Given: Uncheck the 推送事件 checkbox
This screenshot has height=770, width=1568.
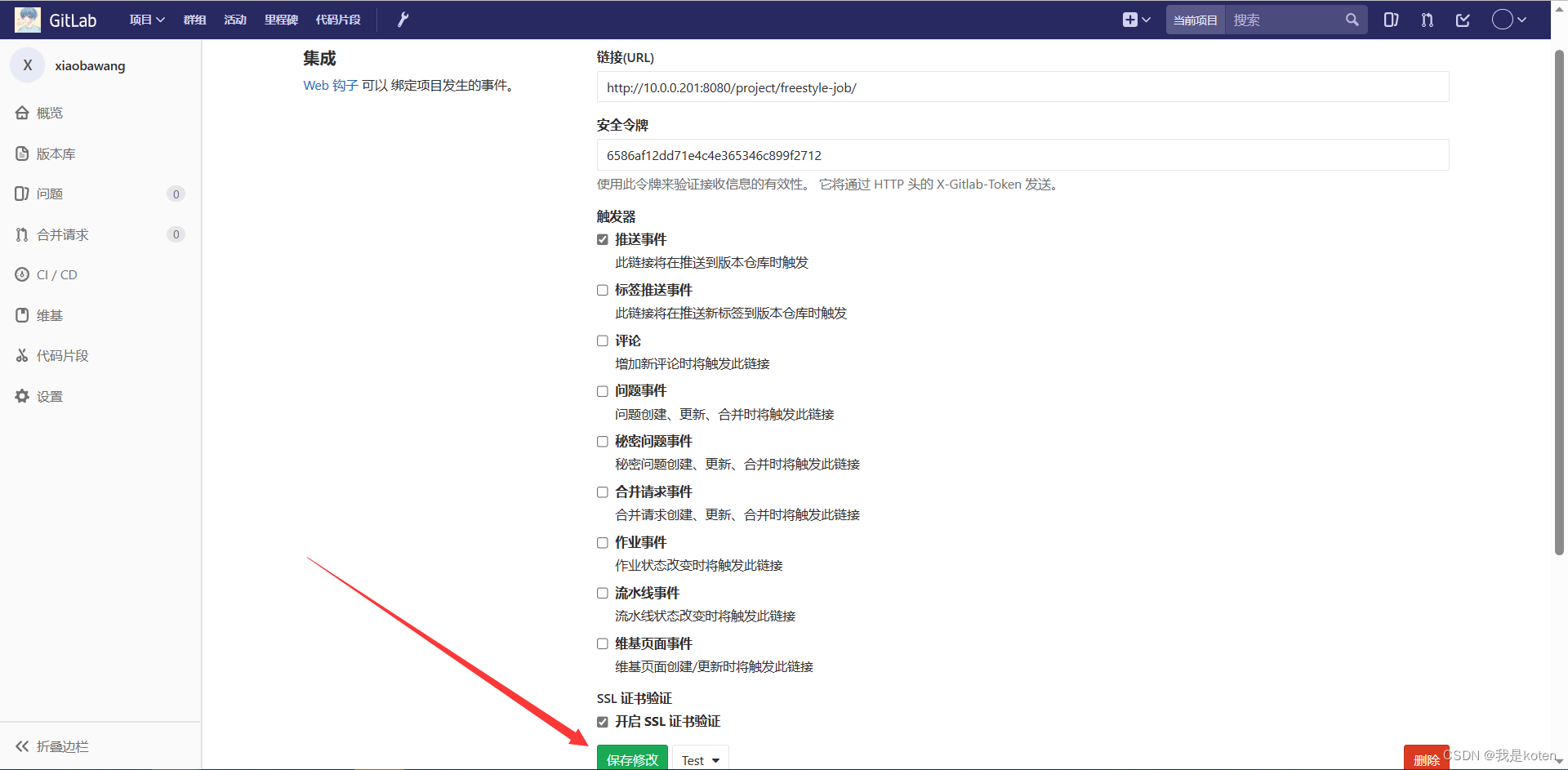Looking at the screenshot, I should [603, 239].
